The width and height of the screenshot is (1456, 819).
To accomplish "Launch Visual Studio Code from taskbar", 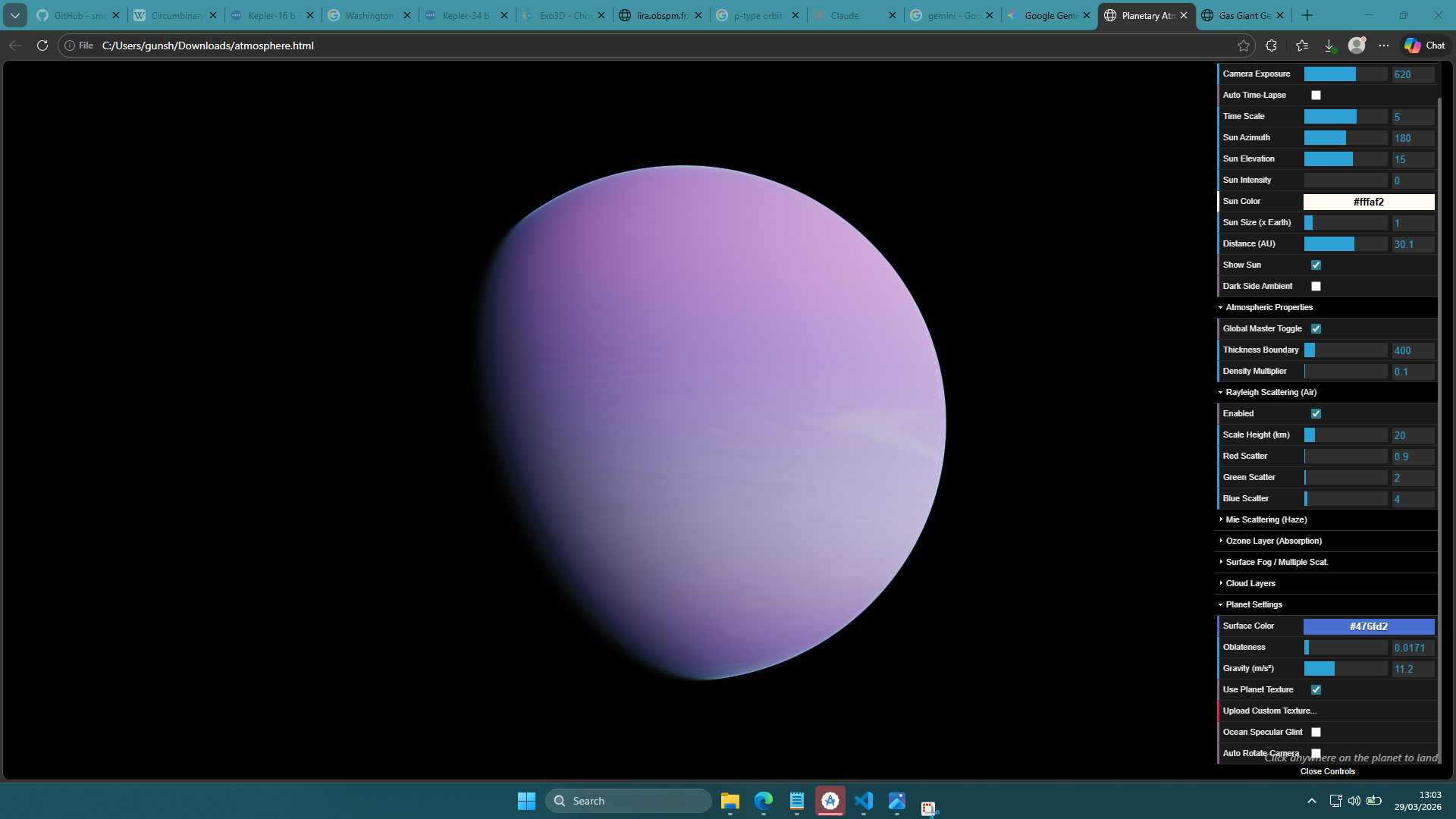I will click(x=864, y=801).
